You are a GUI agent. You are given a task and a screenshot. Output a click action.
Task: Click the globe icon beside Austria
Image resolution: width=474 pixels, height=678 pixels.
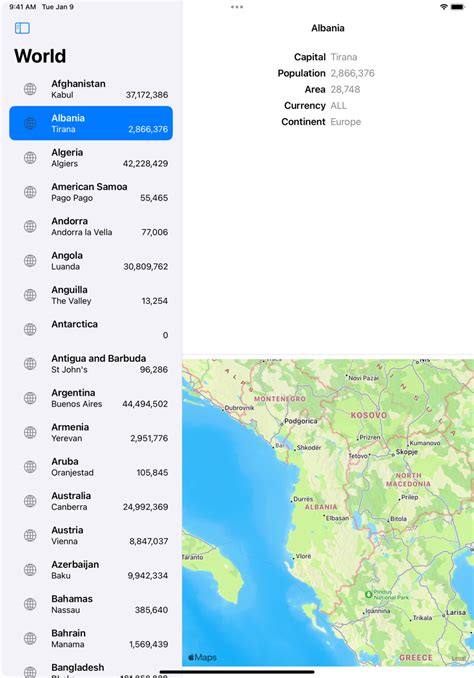[30, 535]
